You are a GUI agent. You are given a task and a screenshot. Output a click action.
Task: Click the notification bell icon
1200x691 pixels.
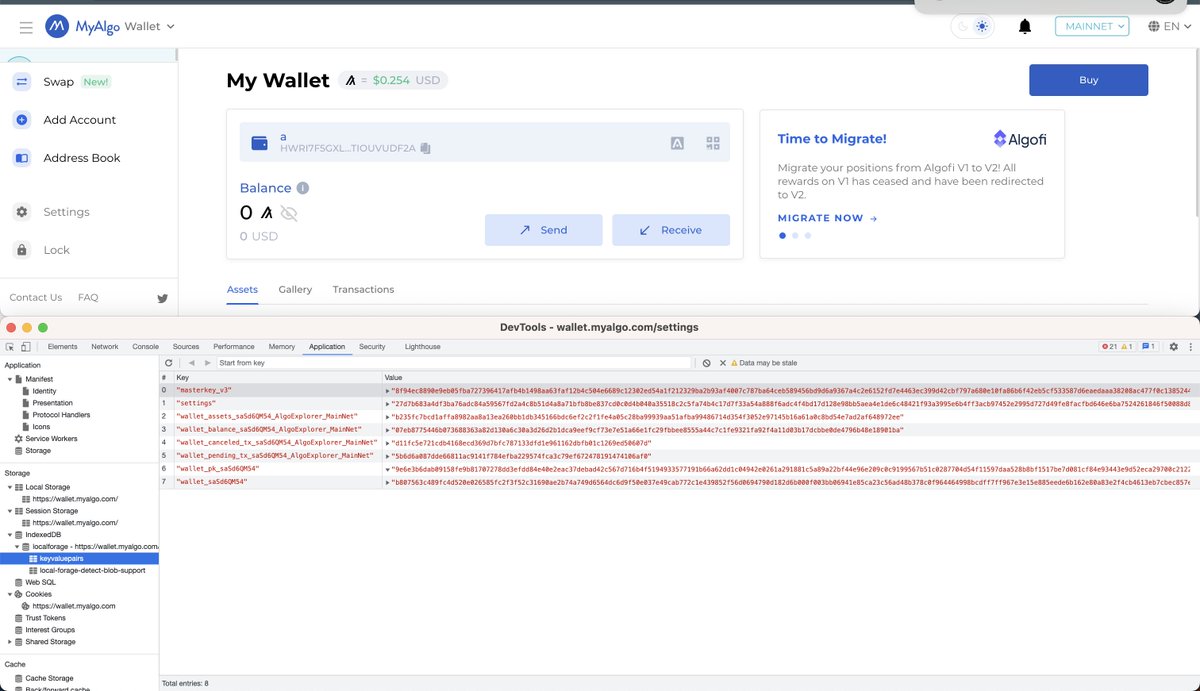coord(1025,27)
